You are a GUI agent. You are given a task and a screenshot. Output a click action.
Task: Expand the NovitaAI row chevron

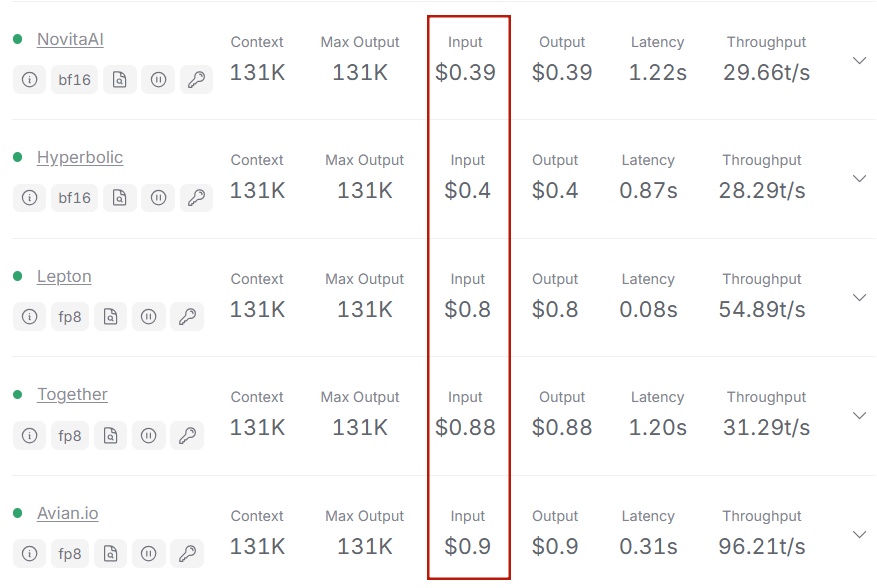point(859,60)
